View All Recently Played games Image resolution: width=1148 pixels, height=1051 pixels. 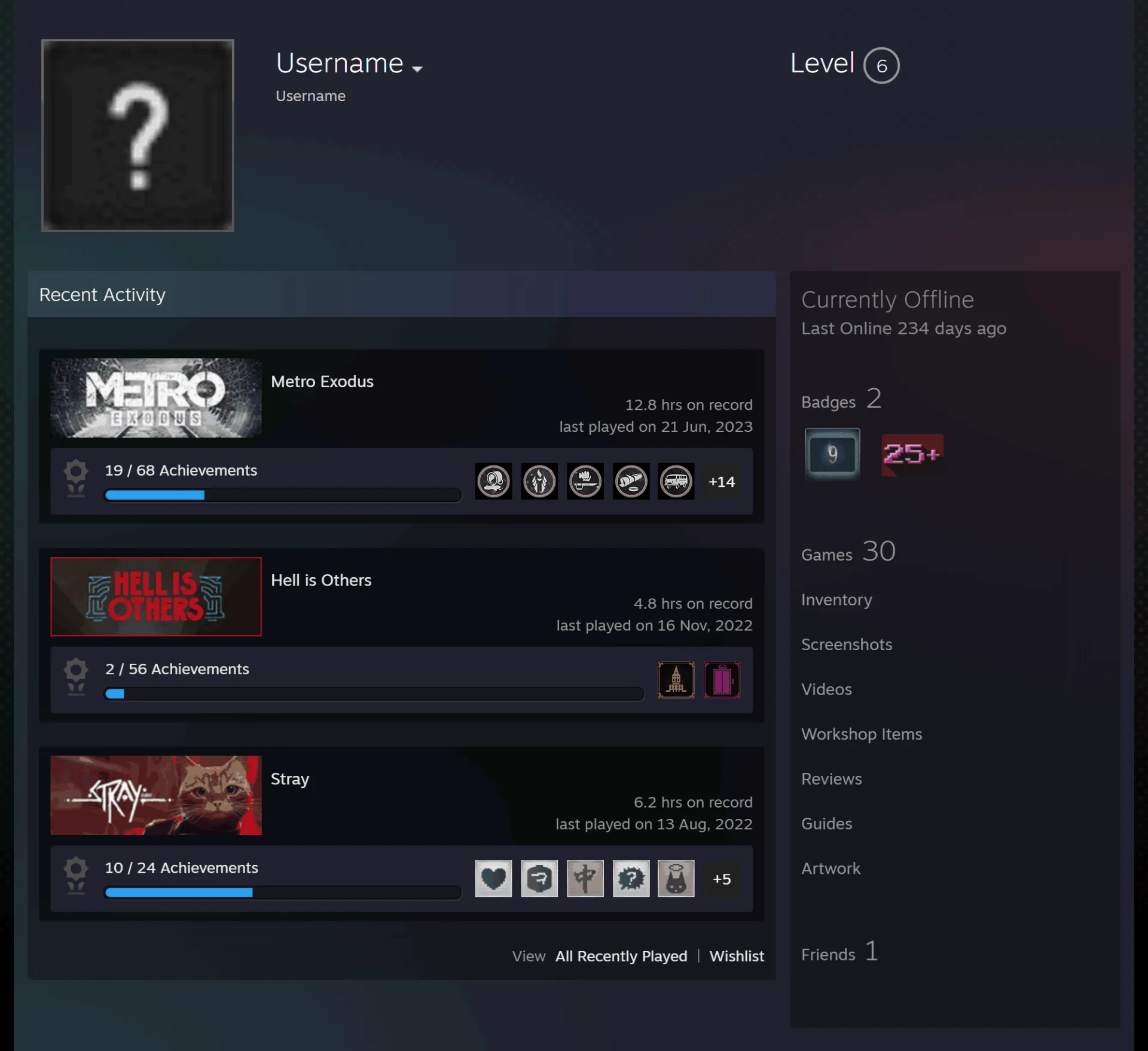click(x=621, y=956)
